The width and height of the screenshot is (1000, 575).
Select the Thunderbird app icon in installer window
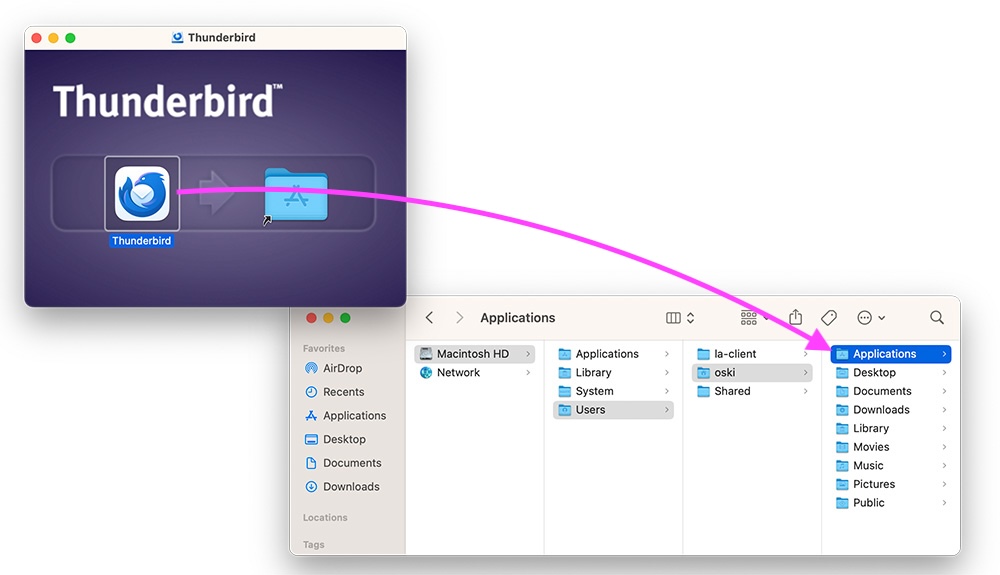[142, 193]
